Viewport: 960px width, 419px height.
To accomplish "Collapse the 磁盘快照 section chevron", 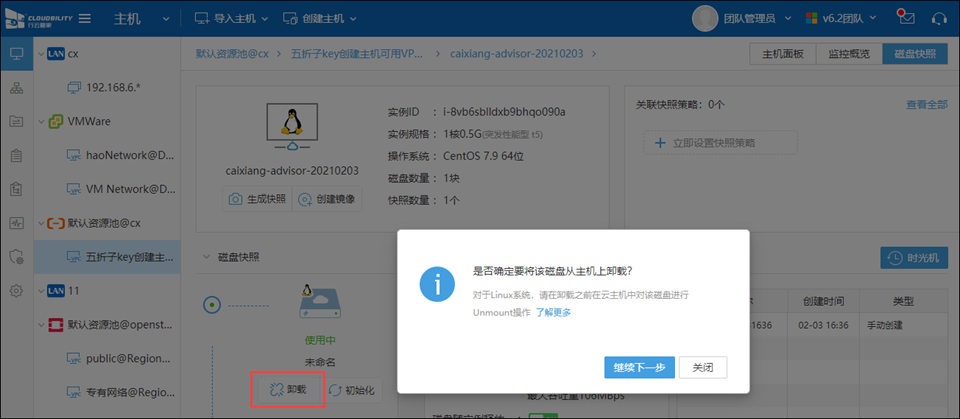I will (205, 257).
